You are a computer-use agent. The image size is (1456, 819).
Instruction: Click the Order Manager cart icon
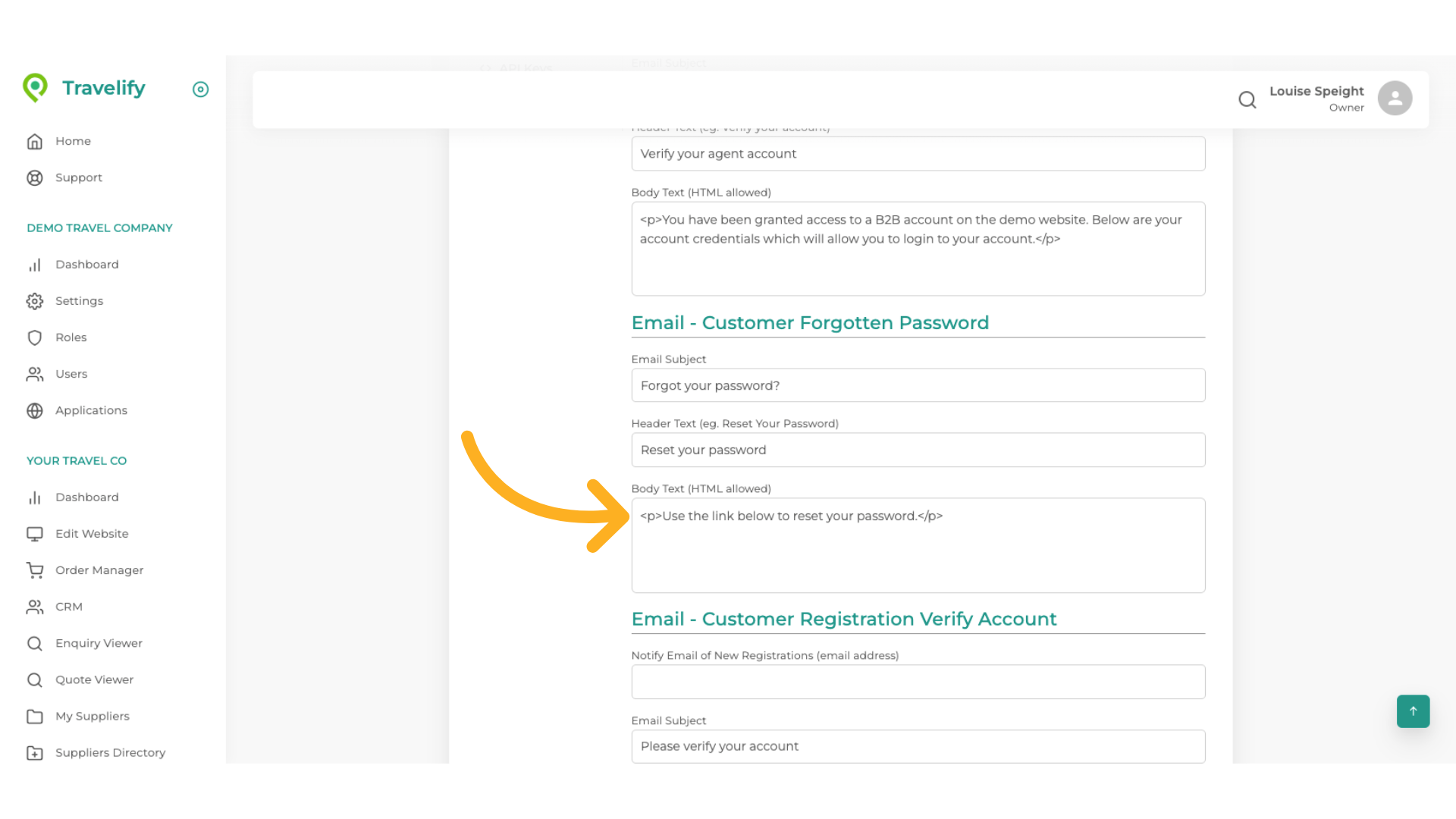click(x=35, y=570)
